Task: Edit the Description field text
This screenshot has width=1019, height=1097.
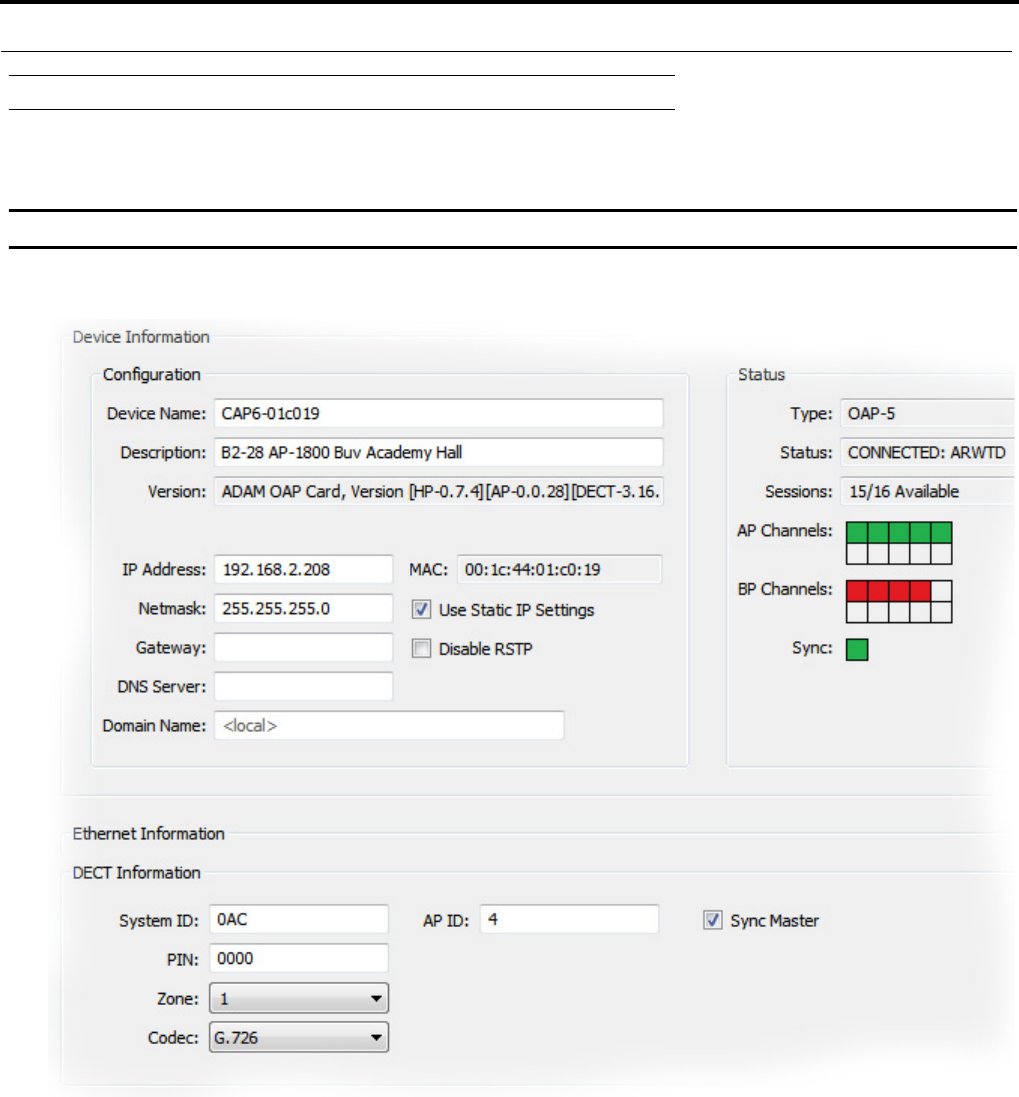Action: (439, 453)
